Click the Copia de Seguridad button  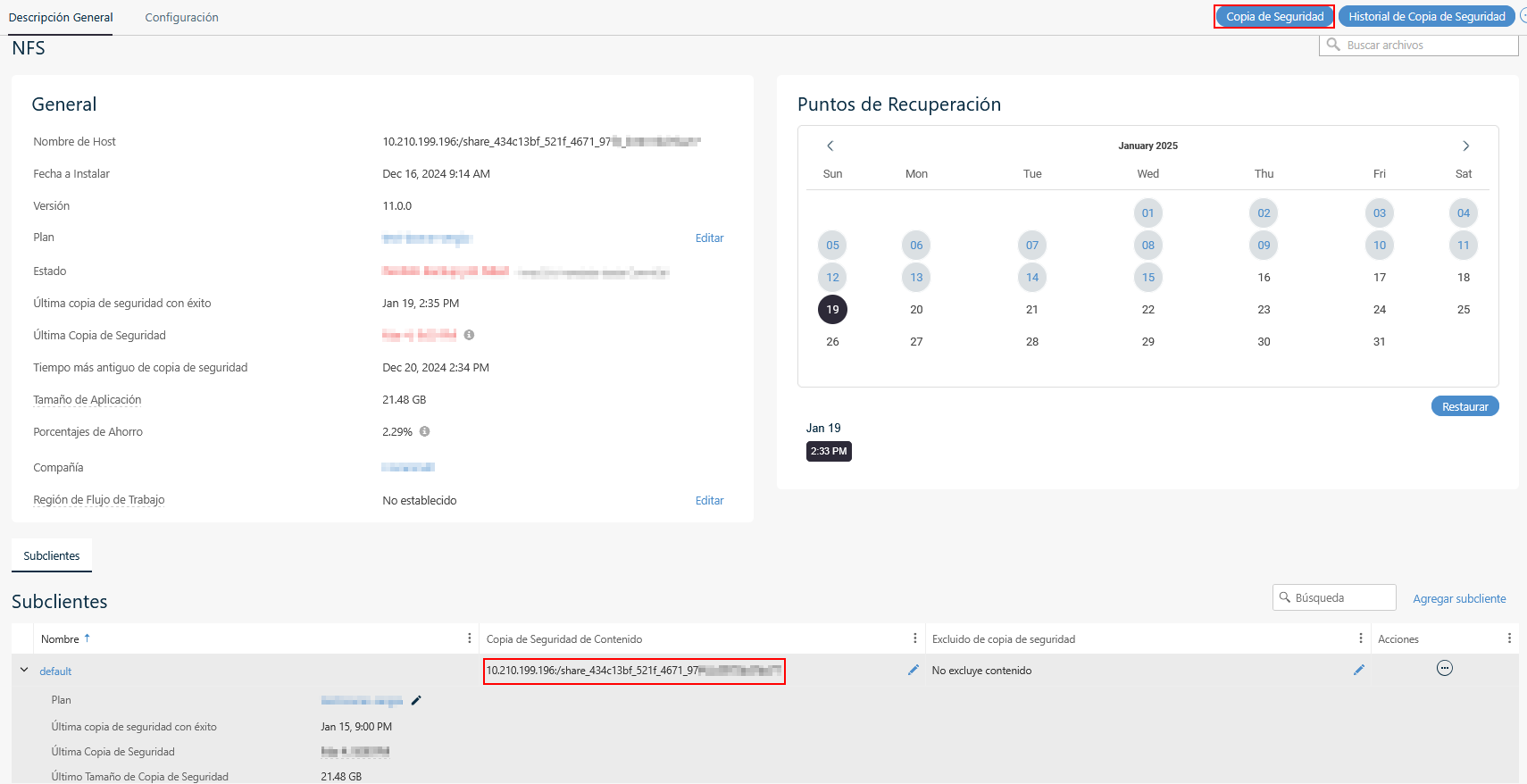coord(1274,16)
